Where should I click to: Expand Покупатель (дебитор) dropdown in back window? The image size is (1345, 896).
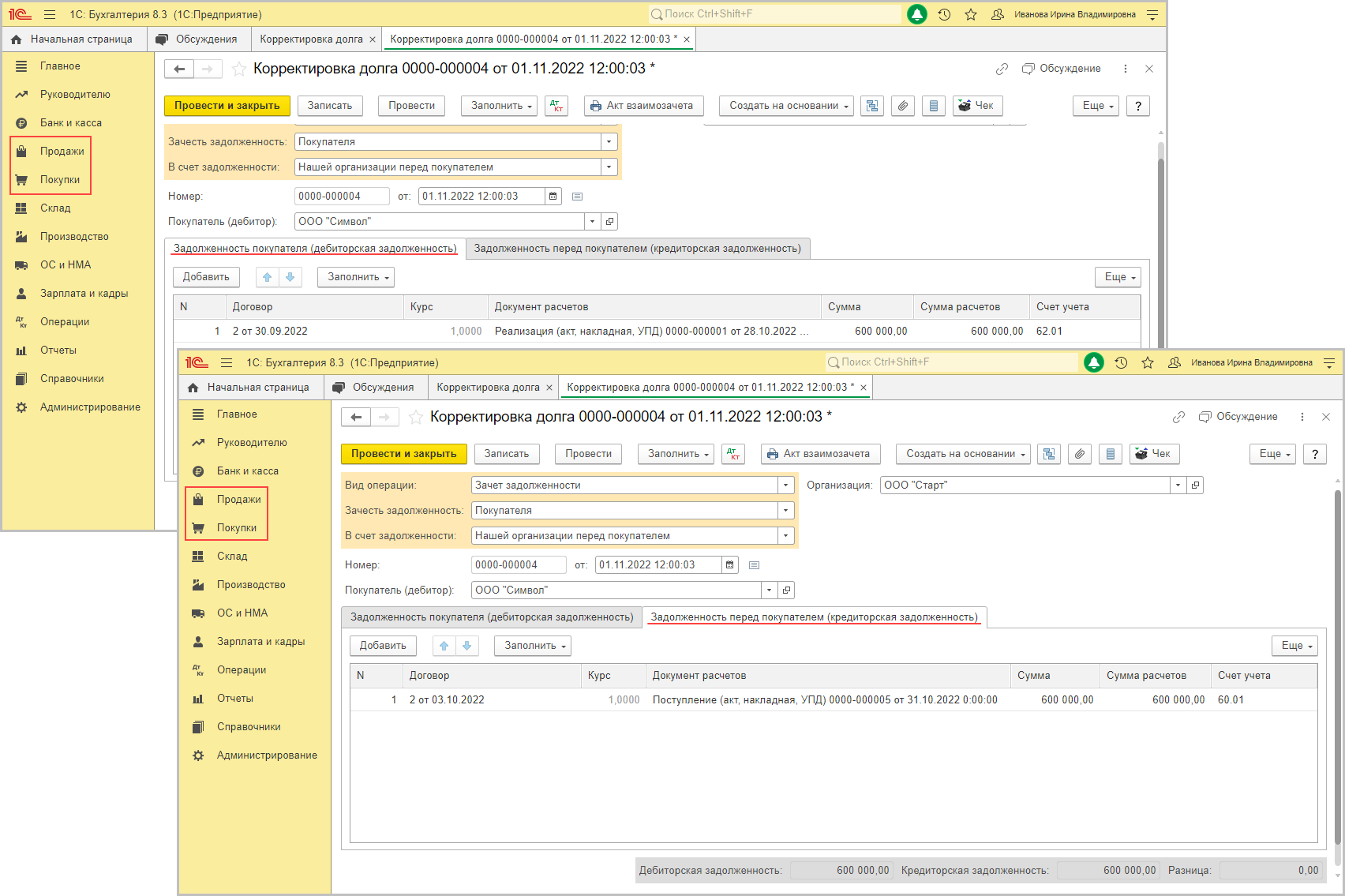pos(592,222)
